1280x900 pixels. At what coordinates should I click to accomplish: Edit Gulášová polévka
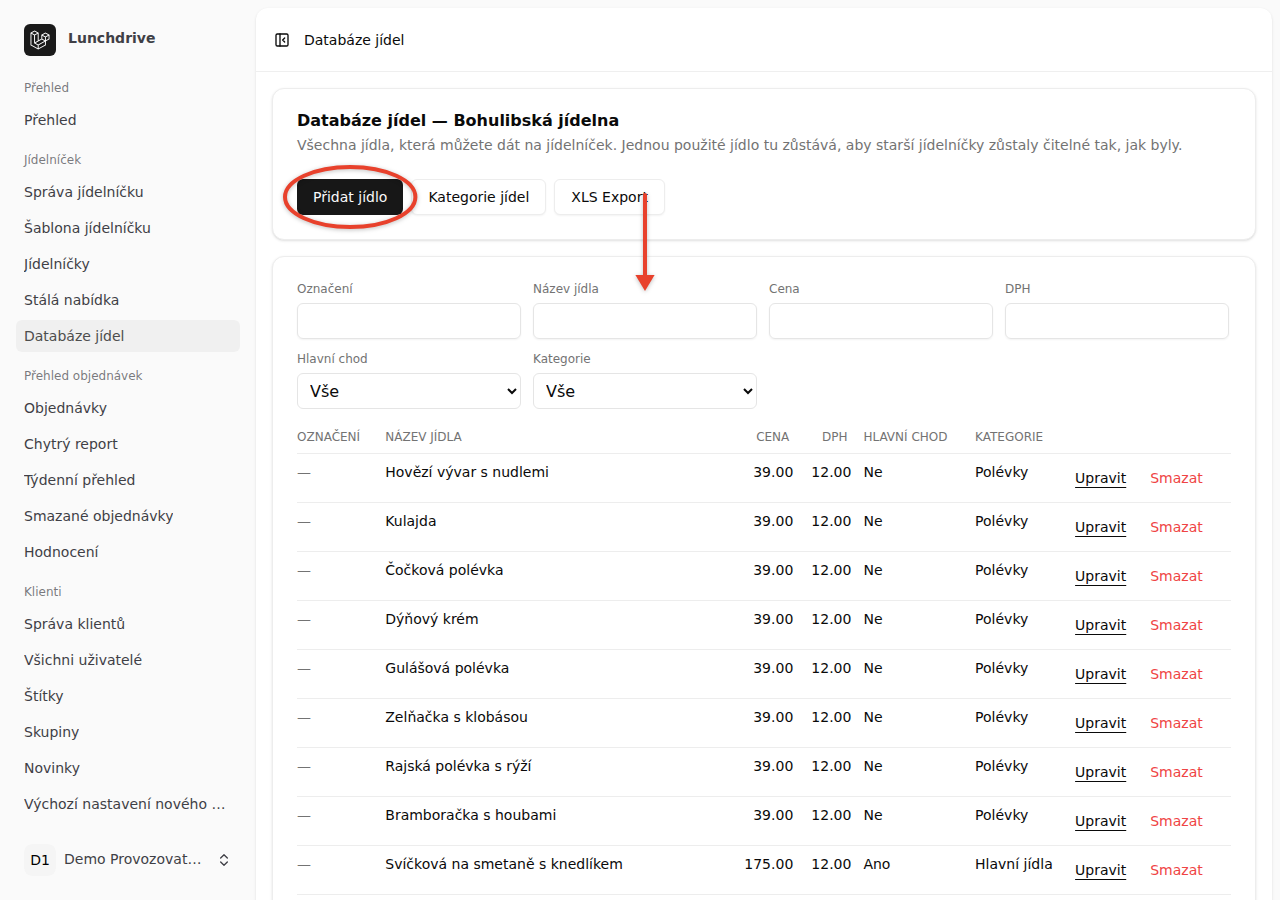1100,674
